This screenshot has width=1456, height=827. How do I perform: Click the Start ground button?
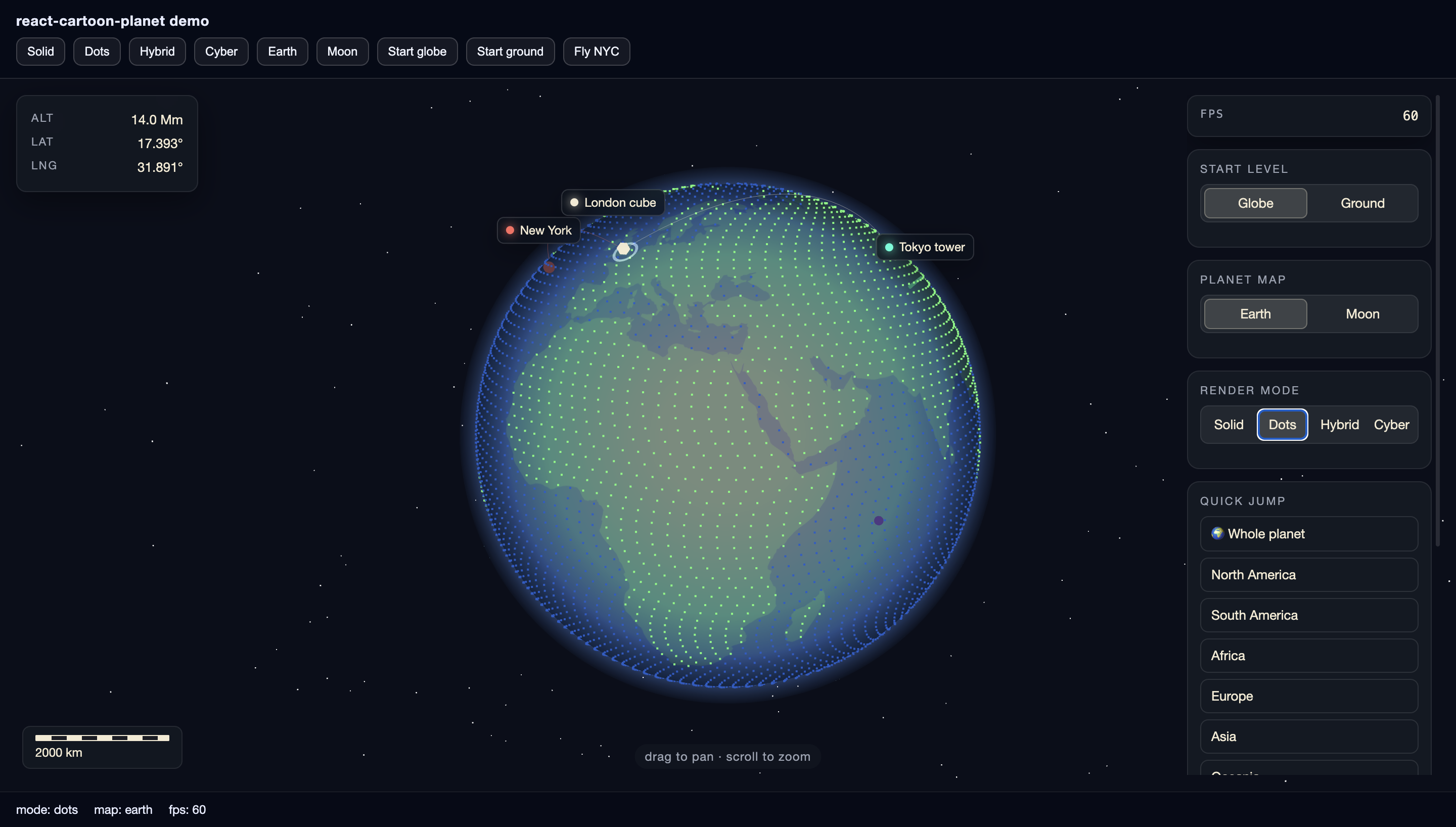click(510, 52)
